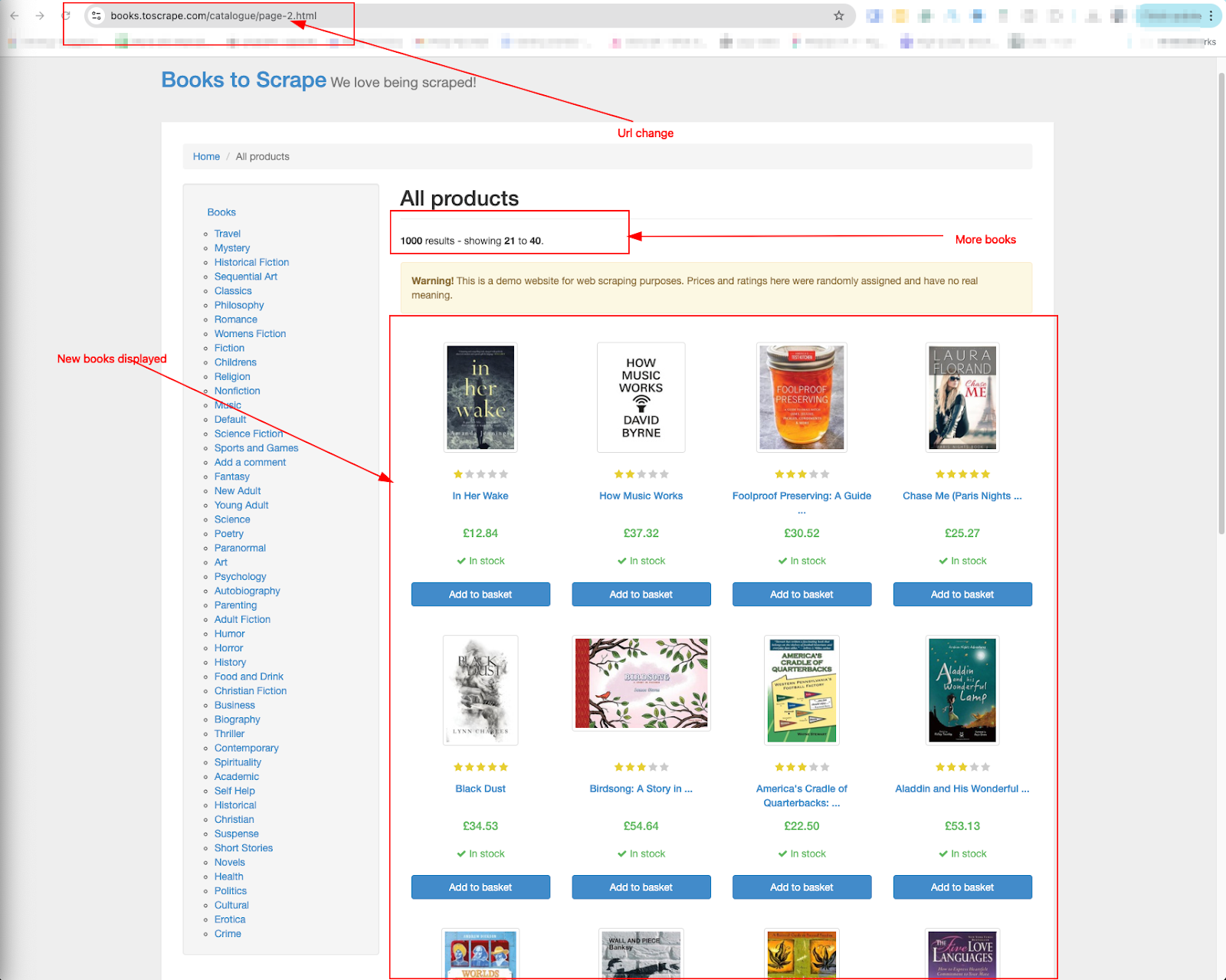Reload the page with refresh icon

[66, 15]
